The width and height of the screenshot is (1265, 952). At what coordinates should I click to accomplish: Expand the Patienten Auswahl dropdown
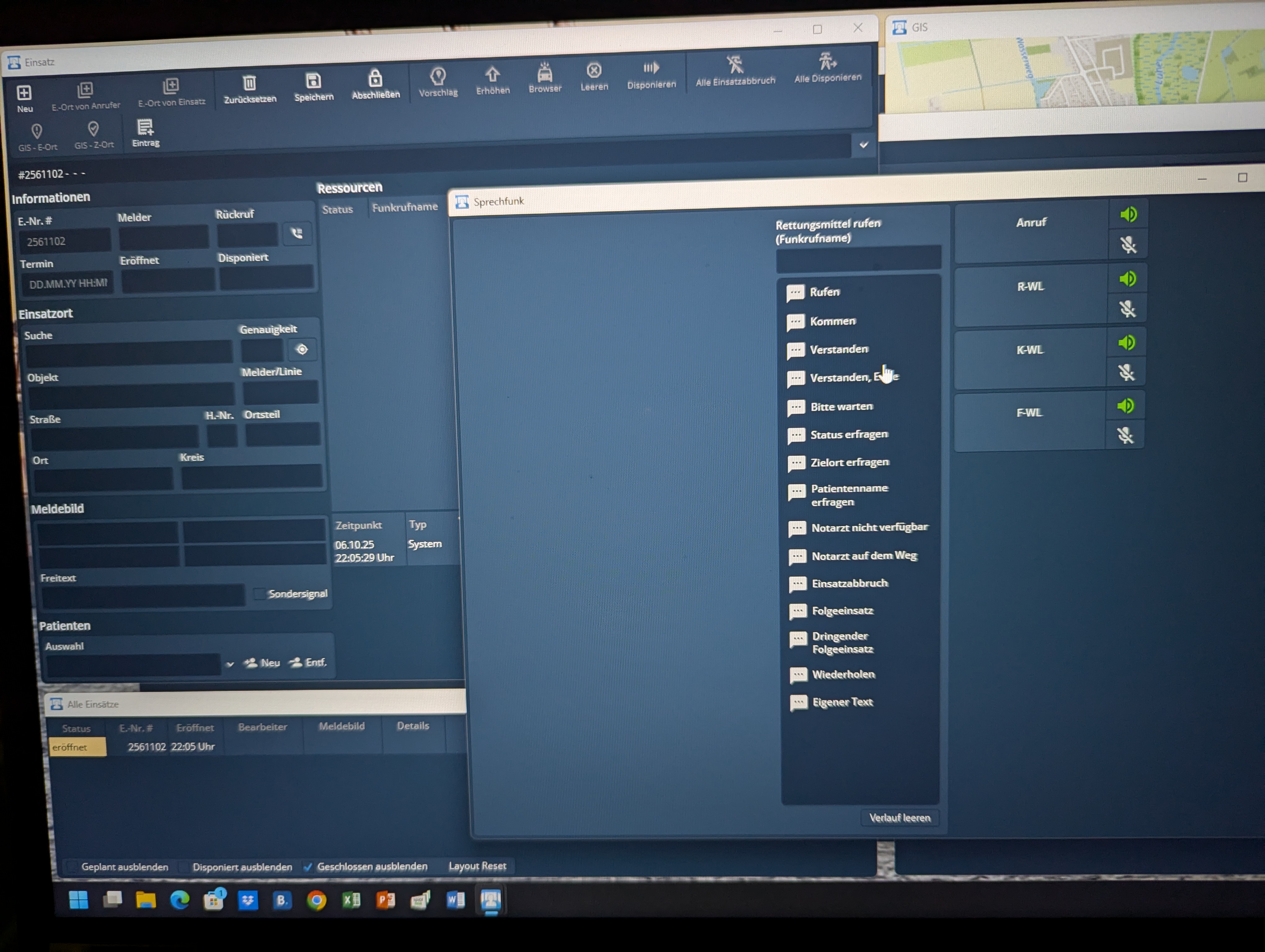(x=230, y=664)
